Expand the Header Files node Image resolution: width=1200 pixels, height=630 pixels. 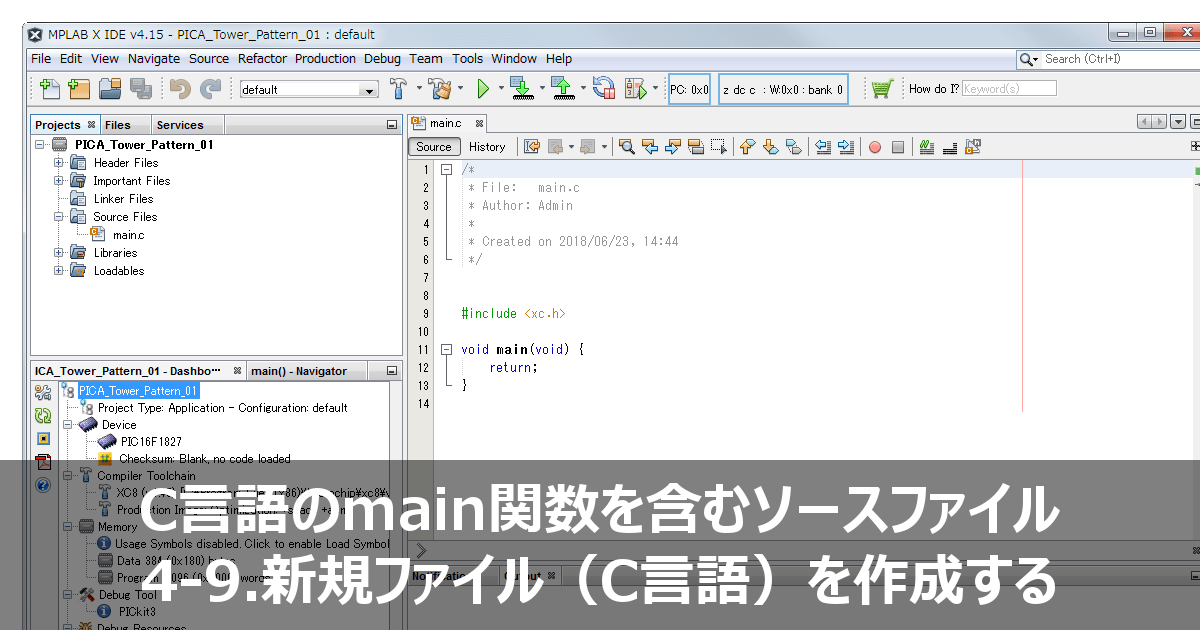click(x=58, y=162)
